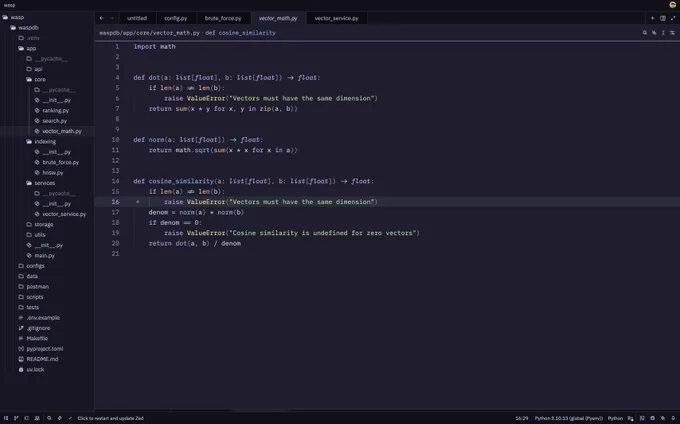Click the diagnostics checkmark in status bar
Viewport: 680px width, 424px height.
(70, 418)
